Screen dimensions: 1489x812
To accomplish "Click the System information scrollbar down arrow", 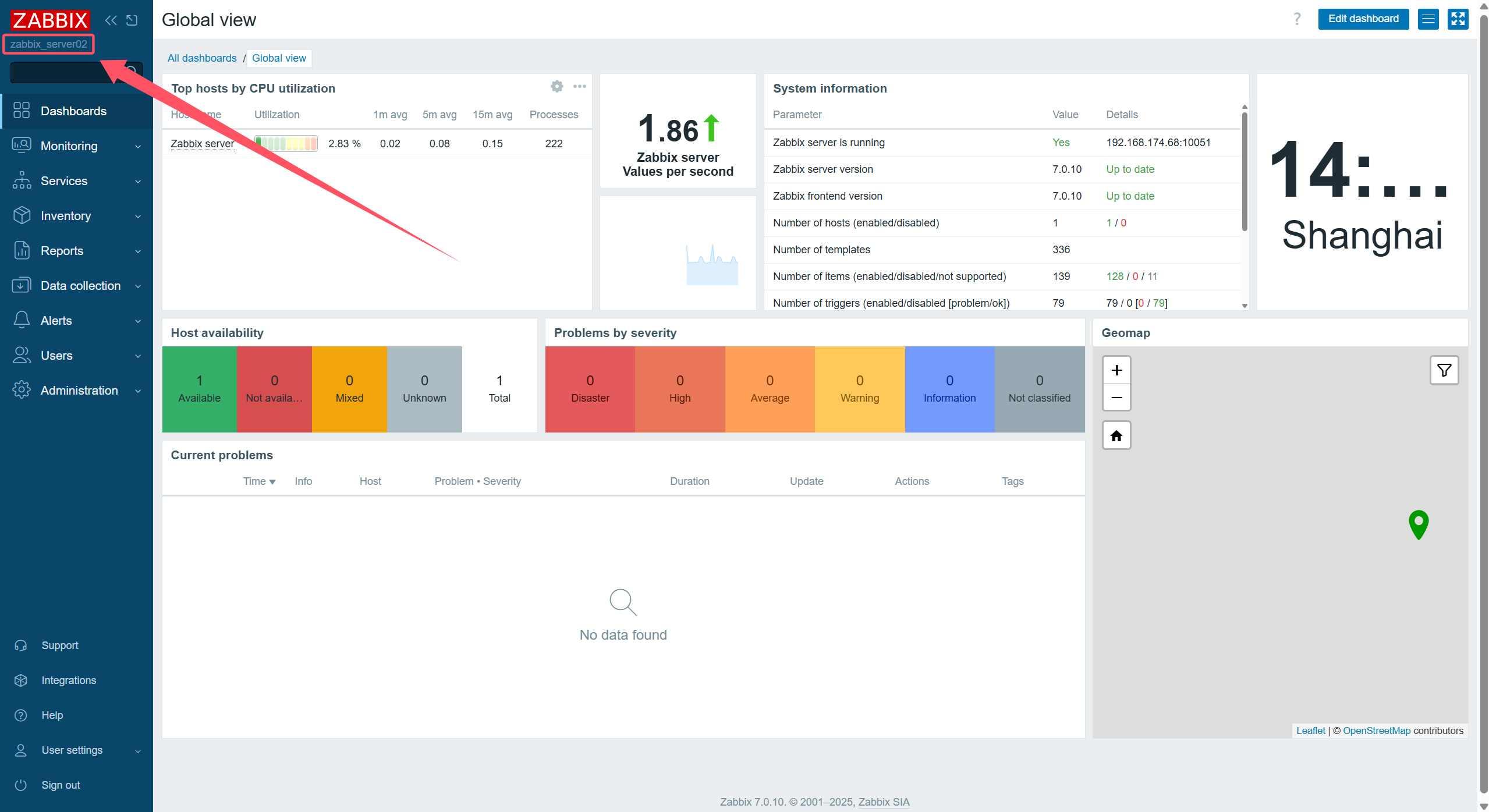I will 1245,305.
